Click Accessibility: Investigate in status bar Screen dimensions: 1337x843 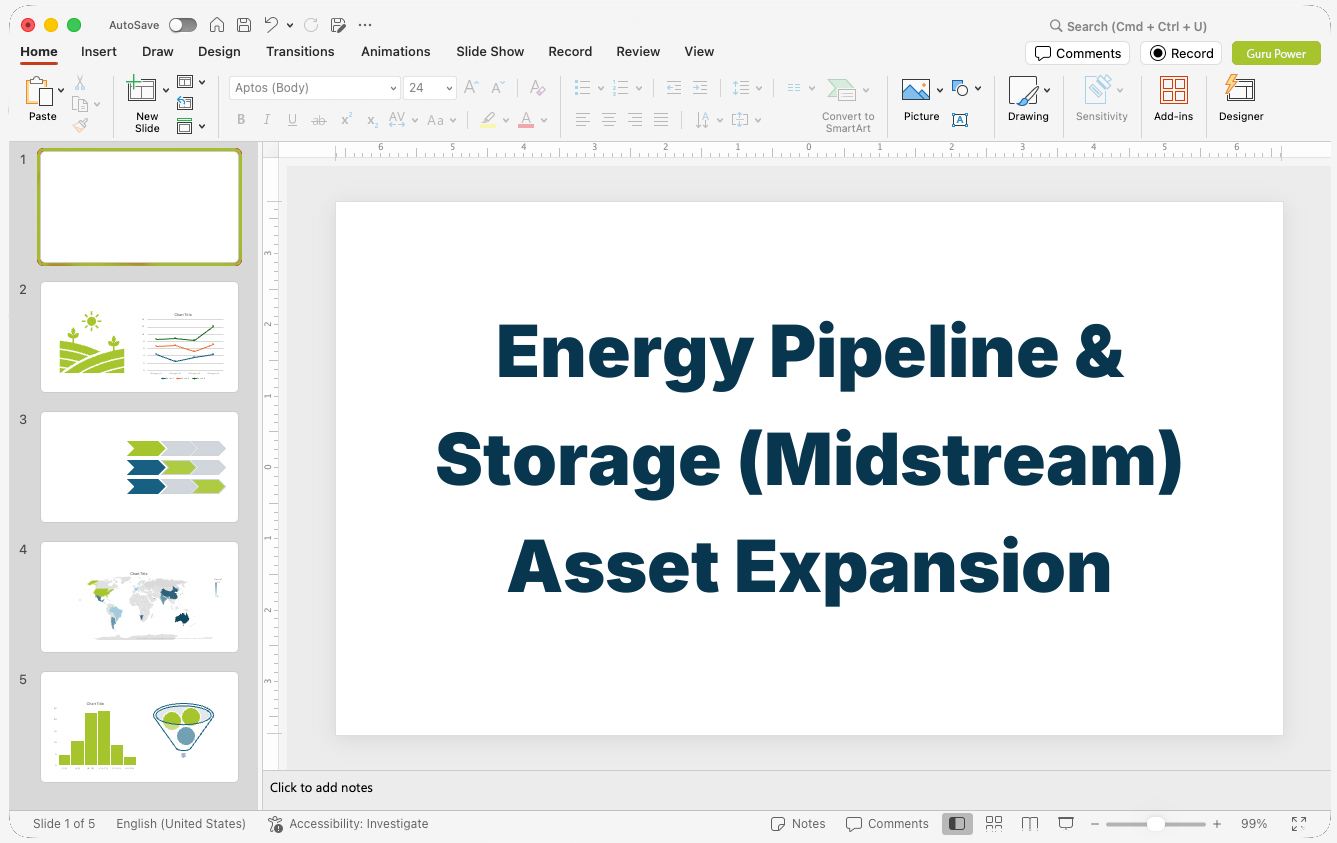pos(349,824)
